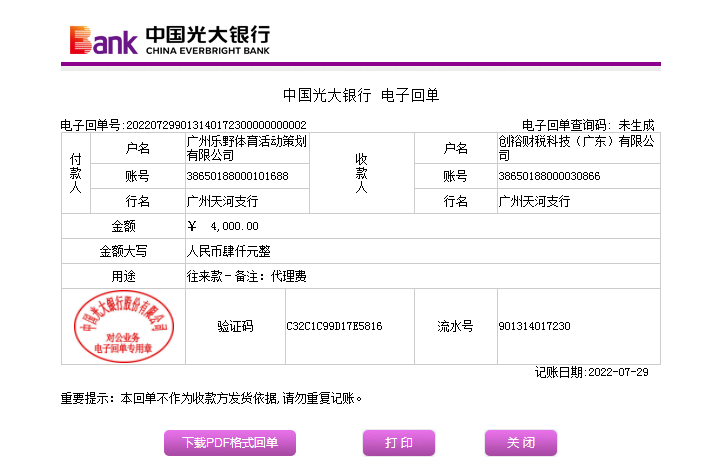Viewport: 712px width, 470px height.
Task: Click the 收款人 column header cell
Action: tap(361, 173)
